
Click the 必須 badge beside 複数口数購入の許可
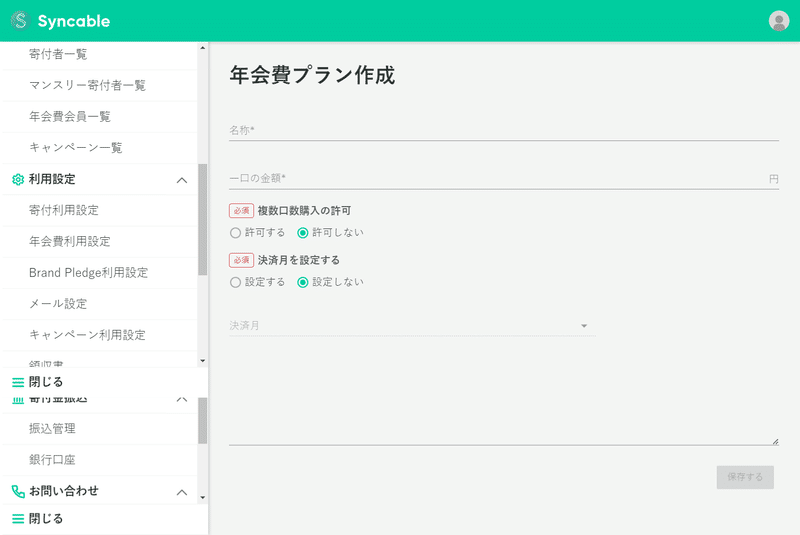241,211
